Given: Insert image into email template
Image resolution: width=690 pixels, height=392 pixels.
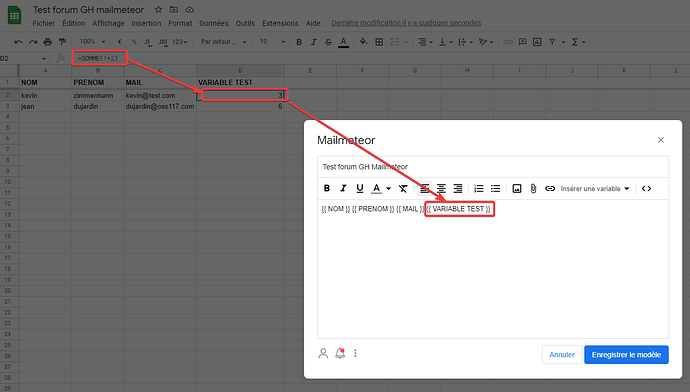Looking at the screenshot, I should [517, 188].
